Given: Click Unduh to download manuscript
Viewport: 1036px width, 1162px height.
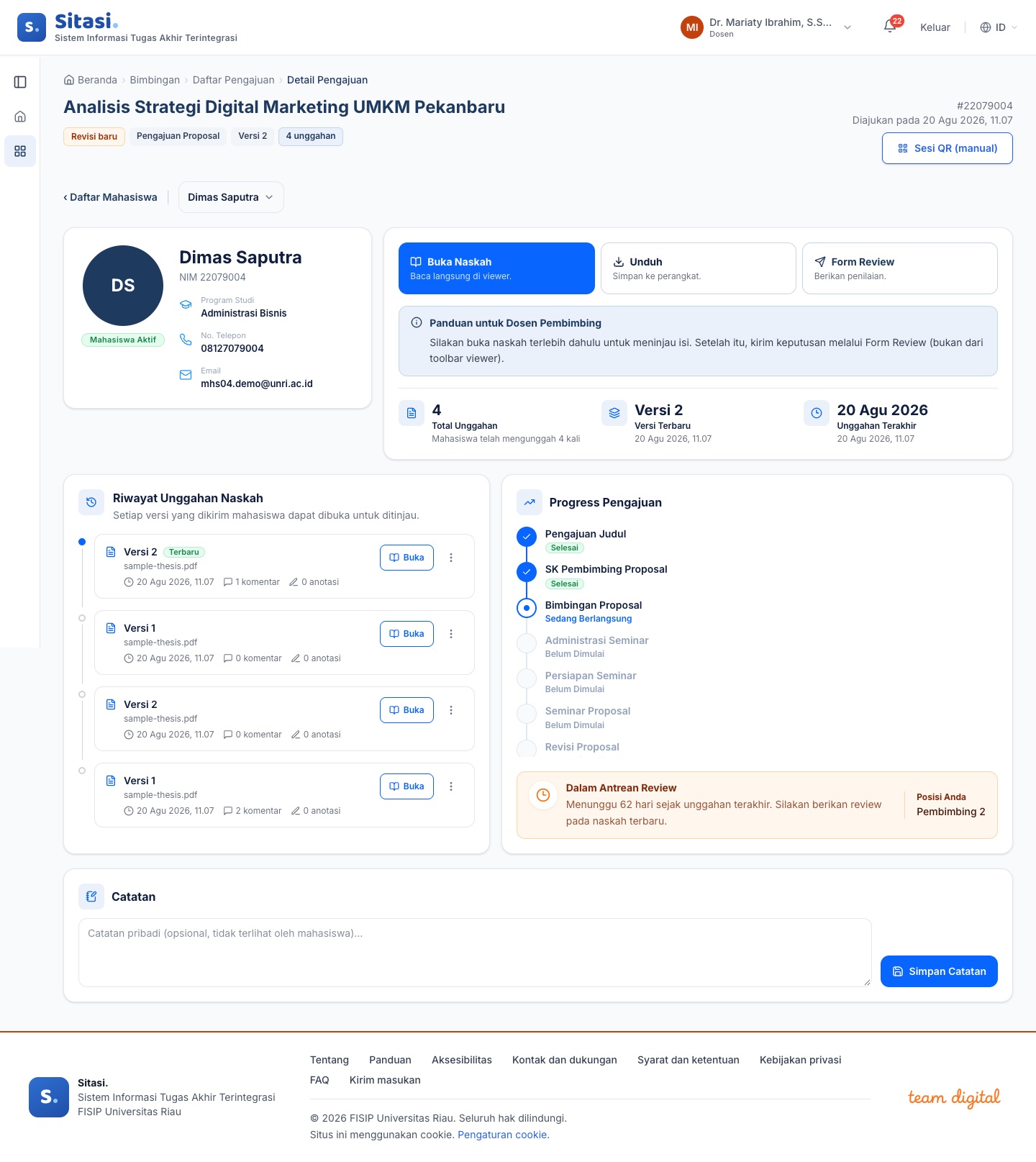Looking at the screenshot, I should [x=699, y=268].
